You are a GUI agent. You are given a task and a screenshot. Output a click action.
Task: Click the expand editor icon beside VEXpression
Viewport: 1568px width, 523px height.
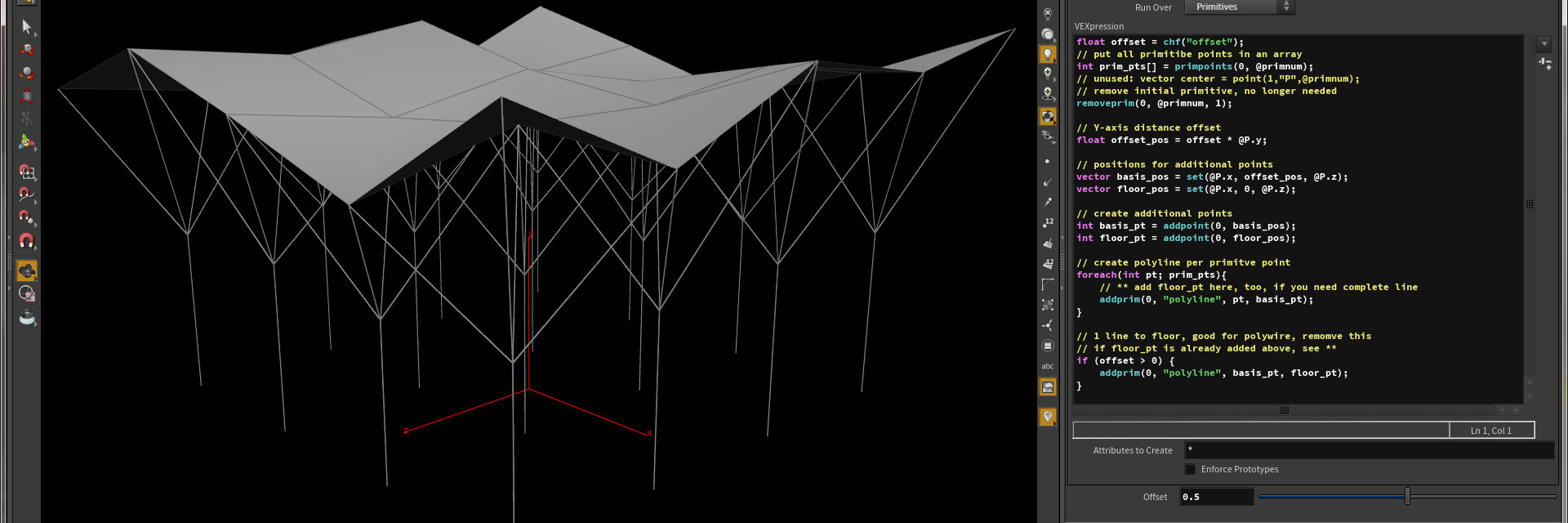[x=1544, y=63]
